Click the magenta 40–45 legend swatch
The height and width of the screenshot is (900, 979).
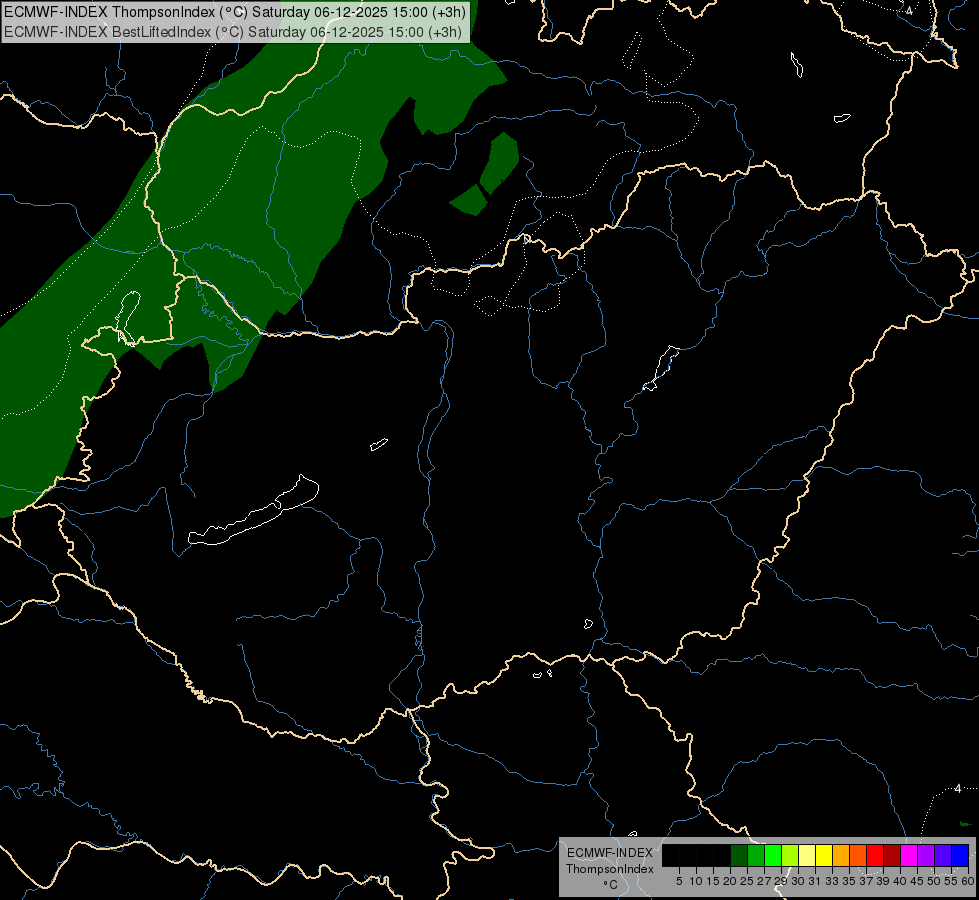909,855
